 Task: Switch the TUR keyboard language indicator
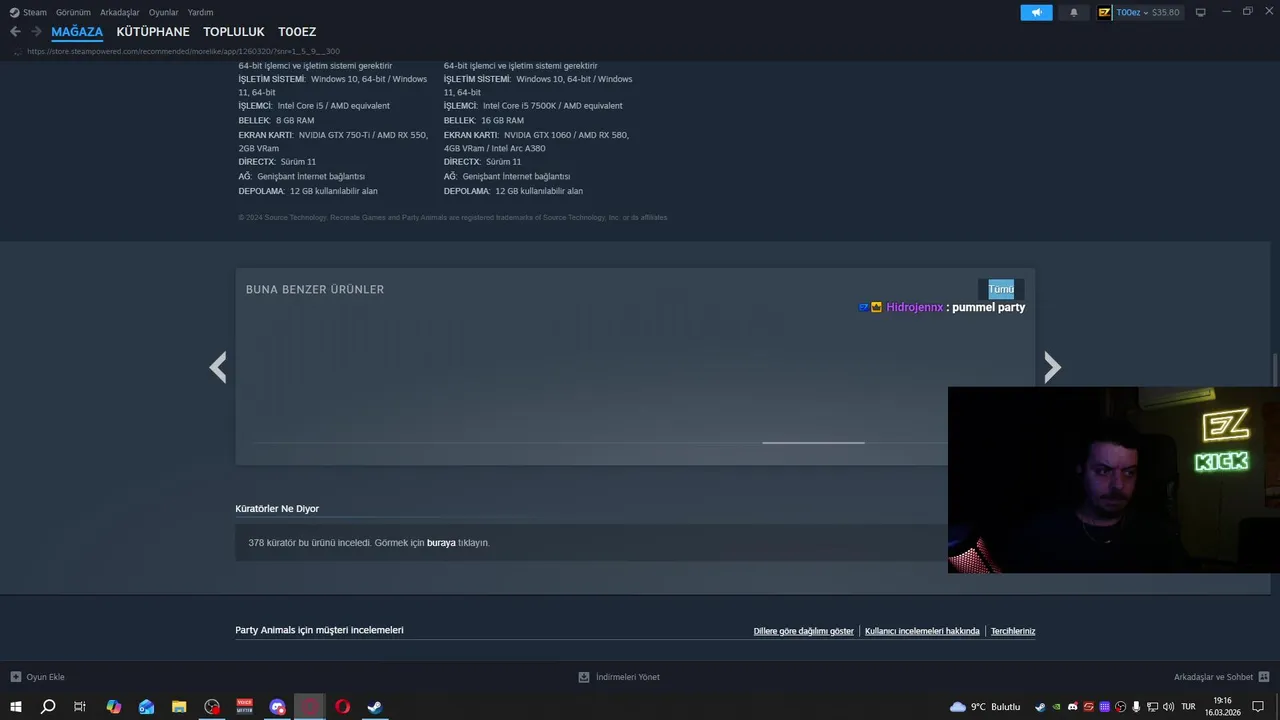click(1189, 707)
